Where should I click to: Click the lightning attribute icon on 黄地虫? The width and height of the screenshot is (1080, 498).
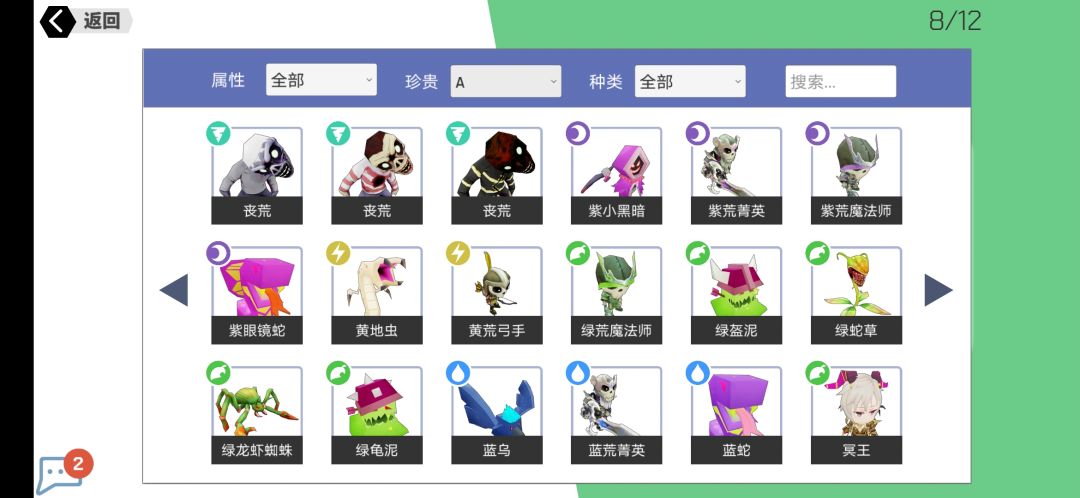338,253
